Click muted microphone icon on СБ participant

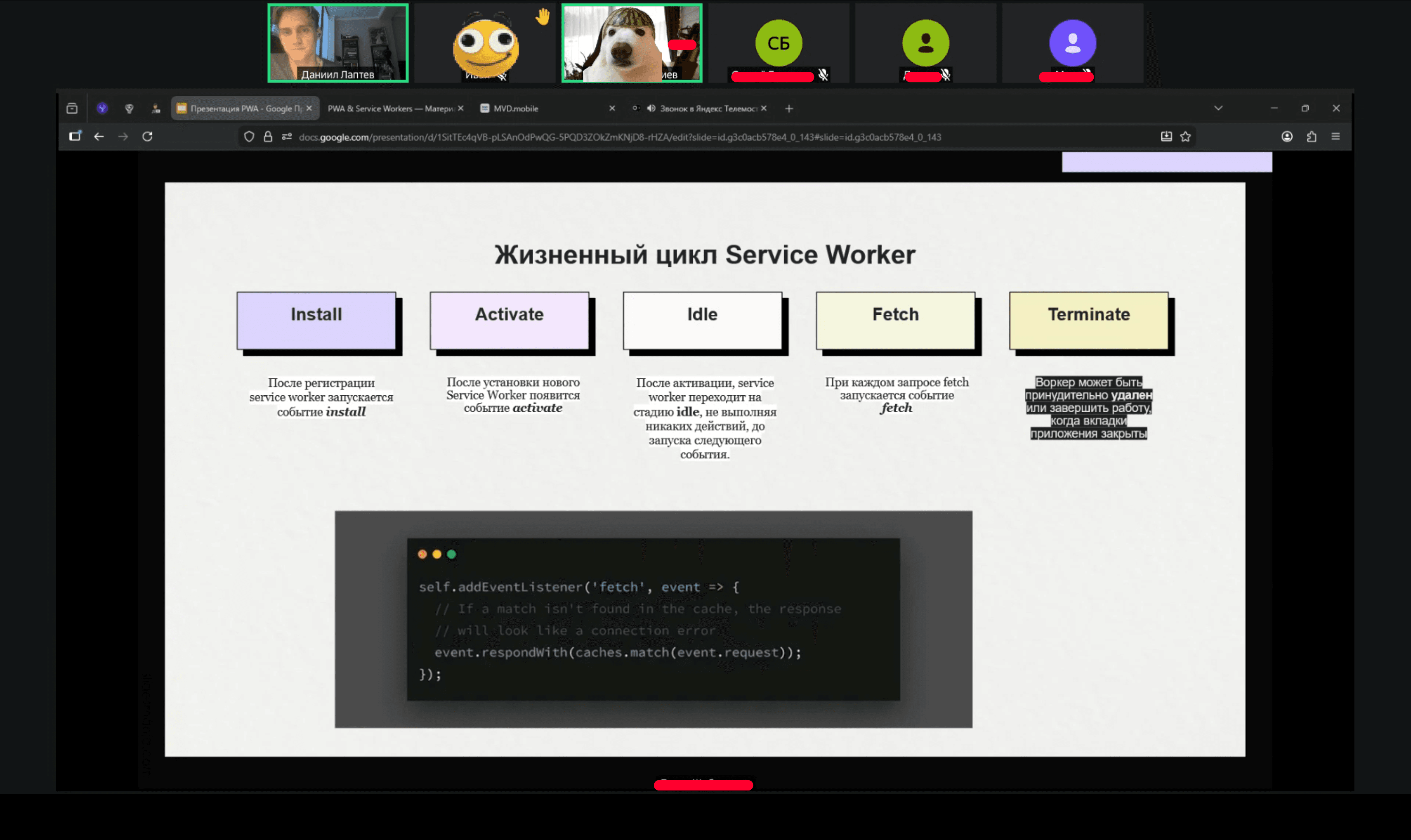tap(823, 75)
